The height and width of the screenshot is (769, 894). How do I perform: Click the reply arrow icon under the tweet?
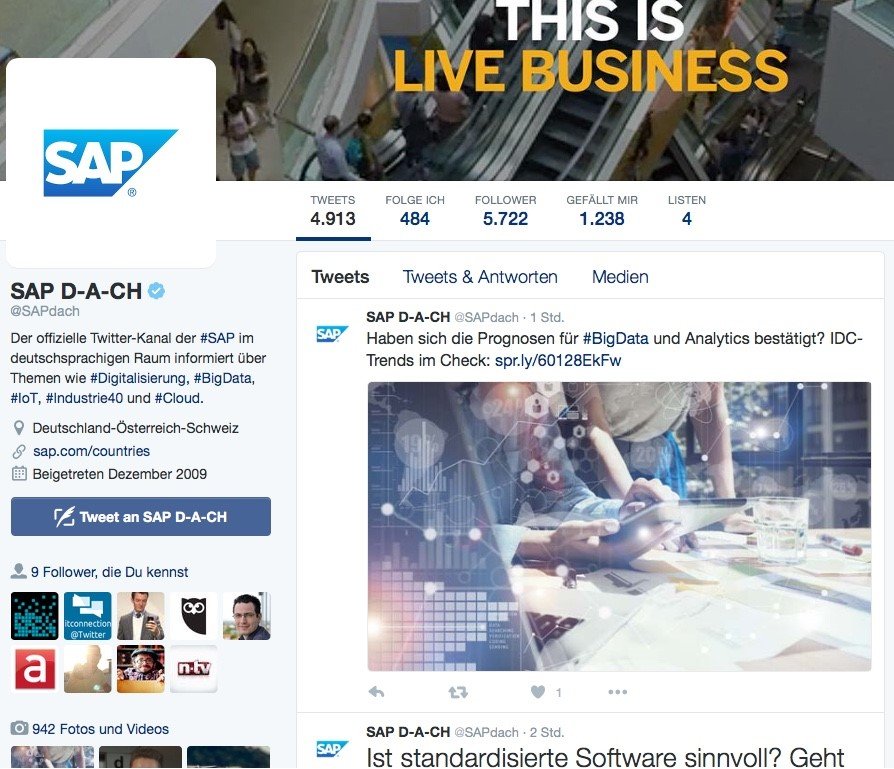tap(376, 692)
